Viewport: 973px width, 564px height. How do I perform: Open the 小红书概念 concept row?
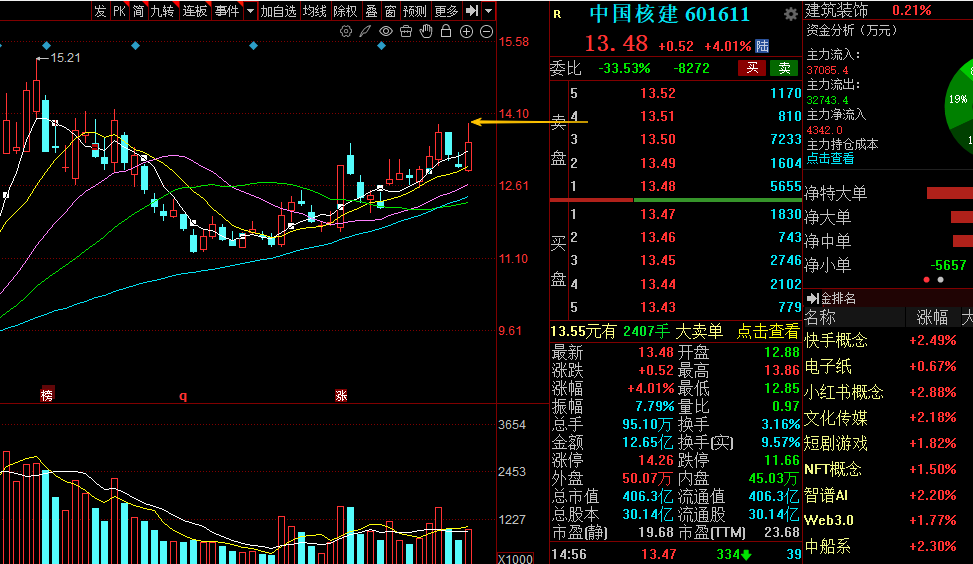(x=888, y=392)
